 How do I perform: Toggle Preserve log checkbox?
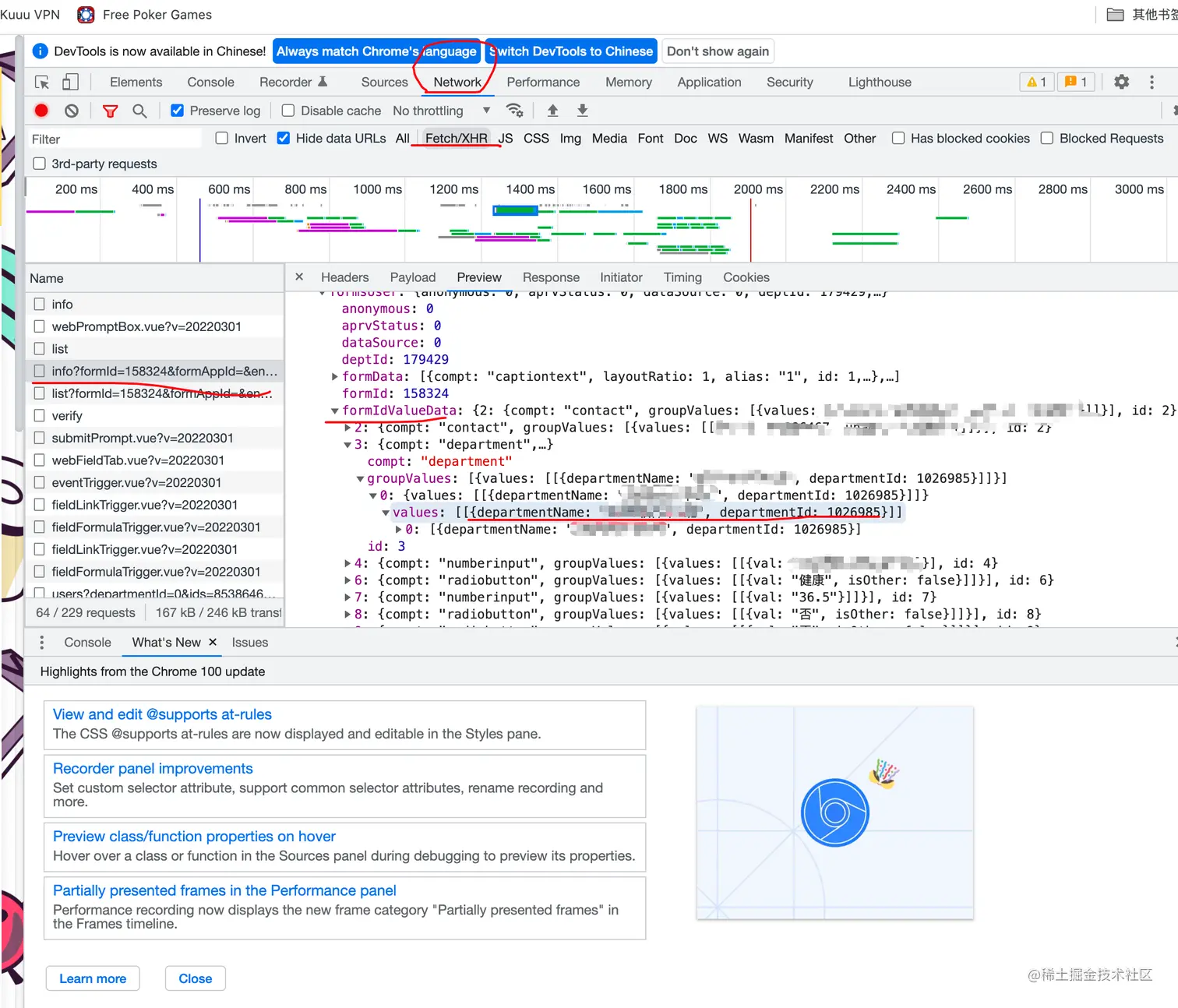click(x=178, y=111)
